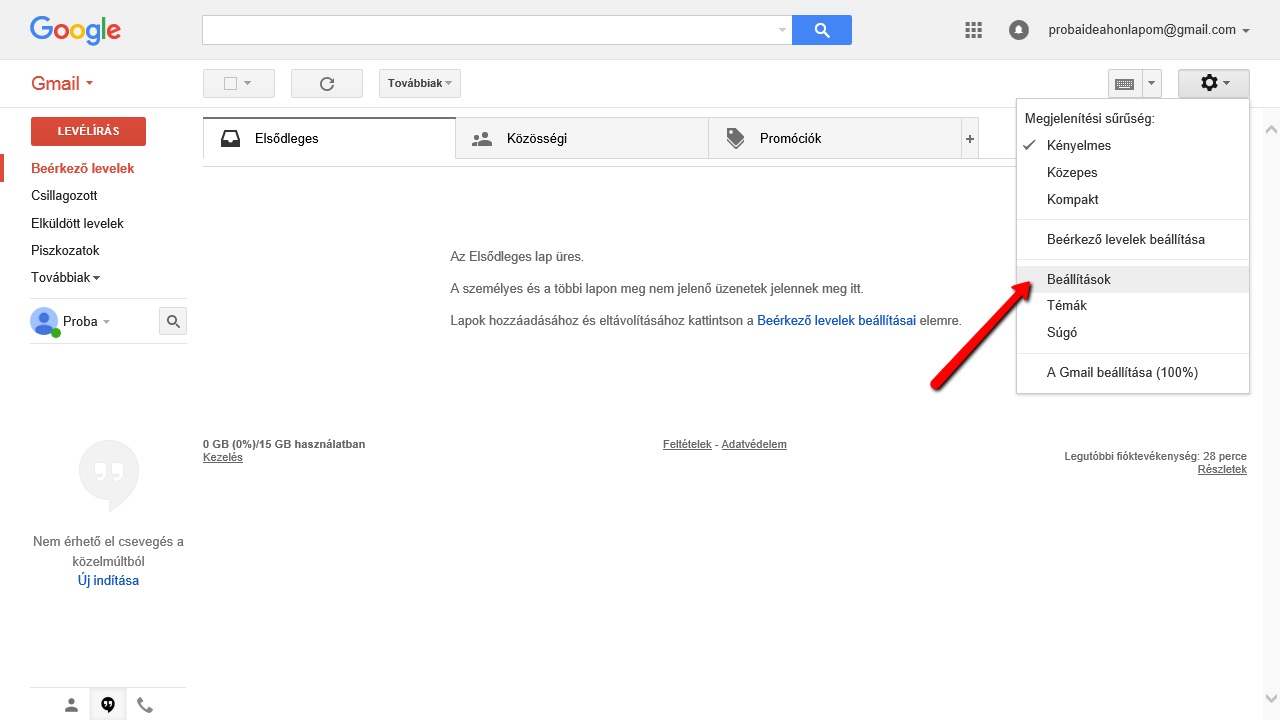Click the Kezelés storage link

[x=222, y=457]
